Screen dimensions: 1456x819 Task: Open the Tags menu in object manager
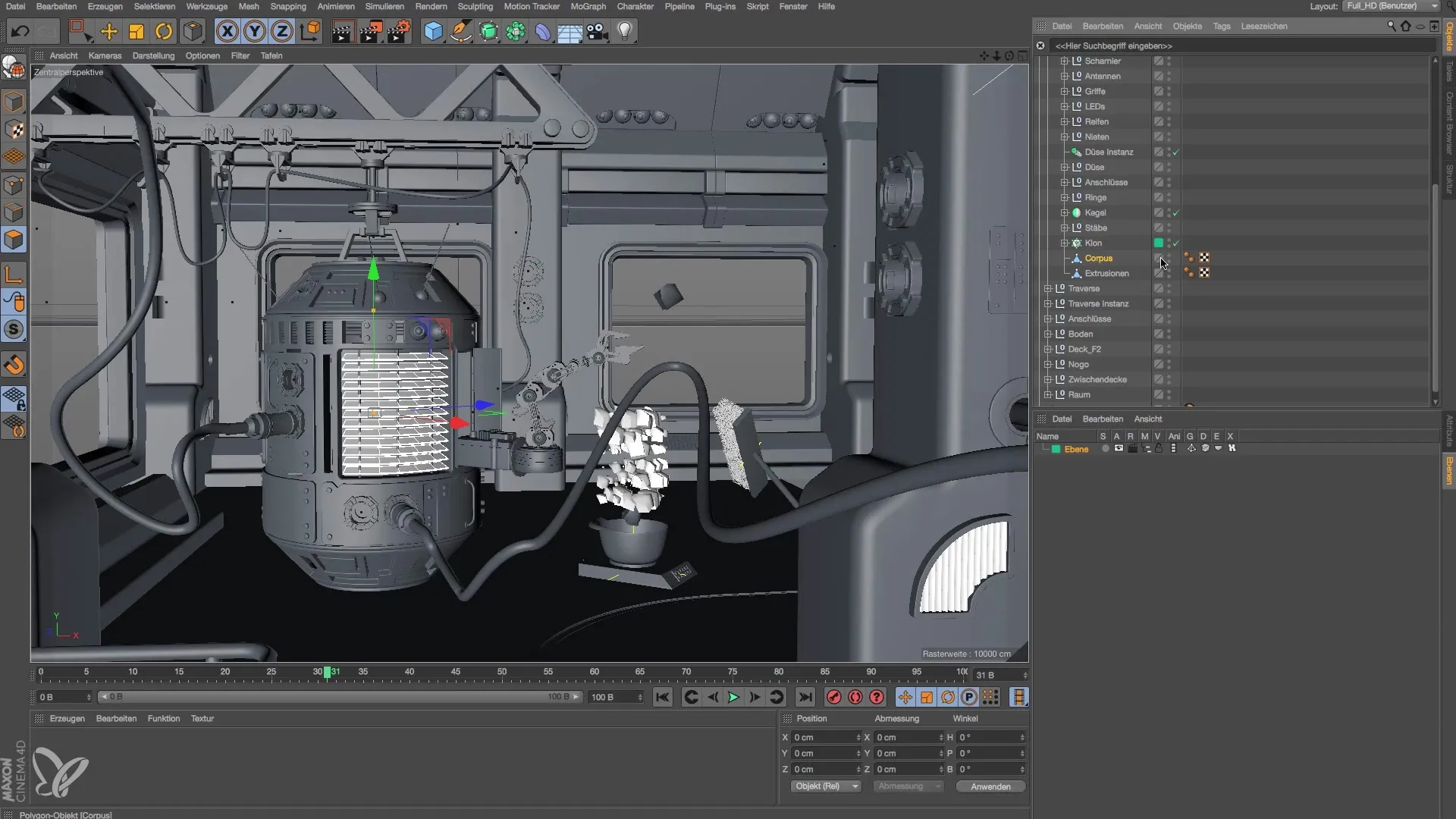[x=1222, y=26]
